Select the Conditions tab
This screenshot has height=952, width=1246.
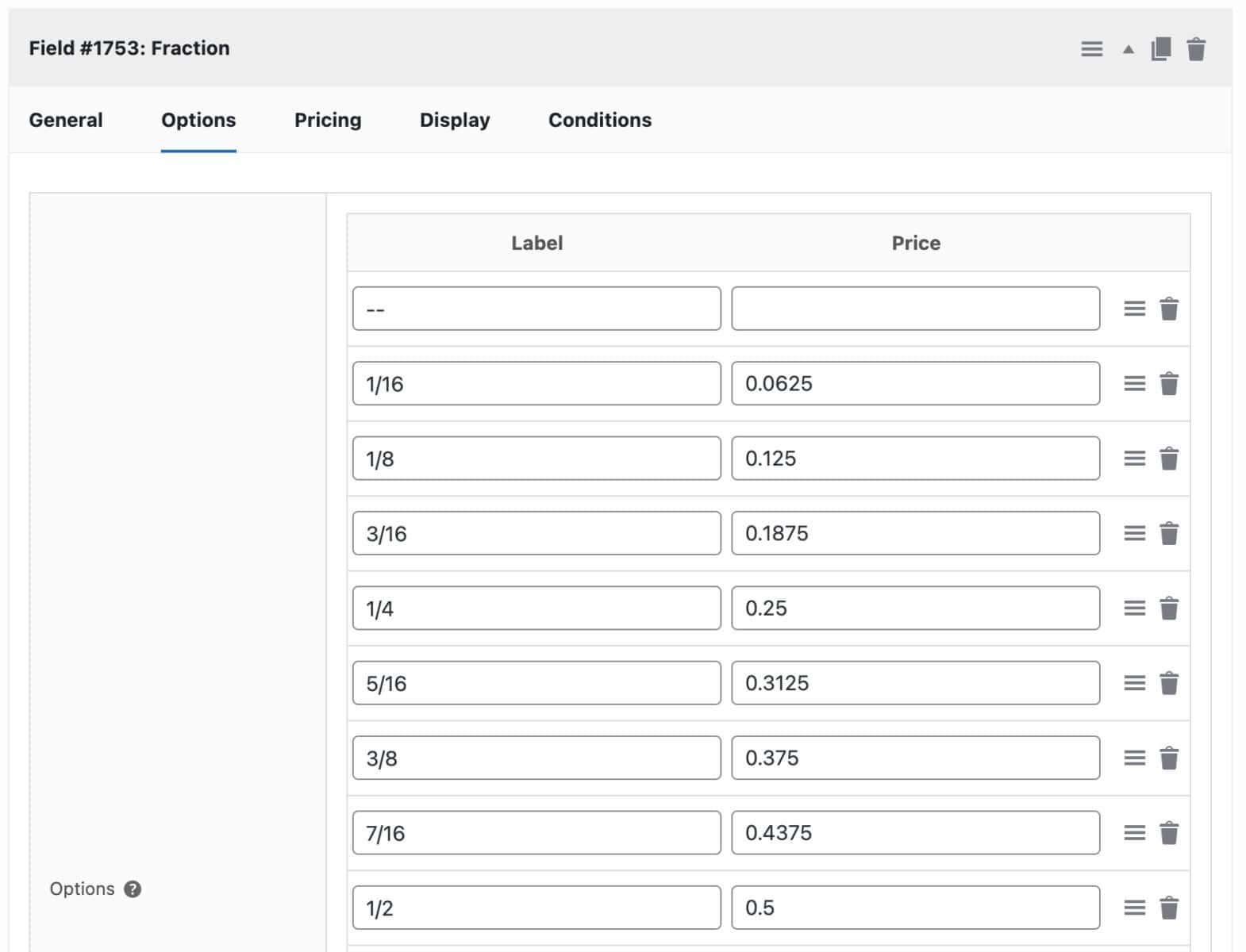tap(600, 120)
